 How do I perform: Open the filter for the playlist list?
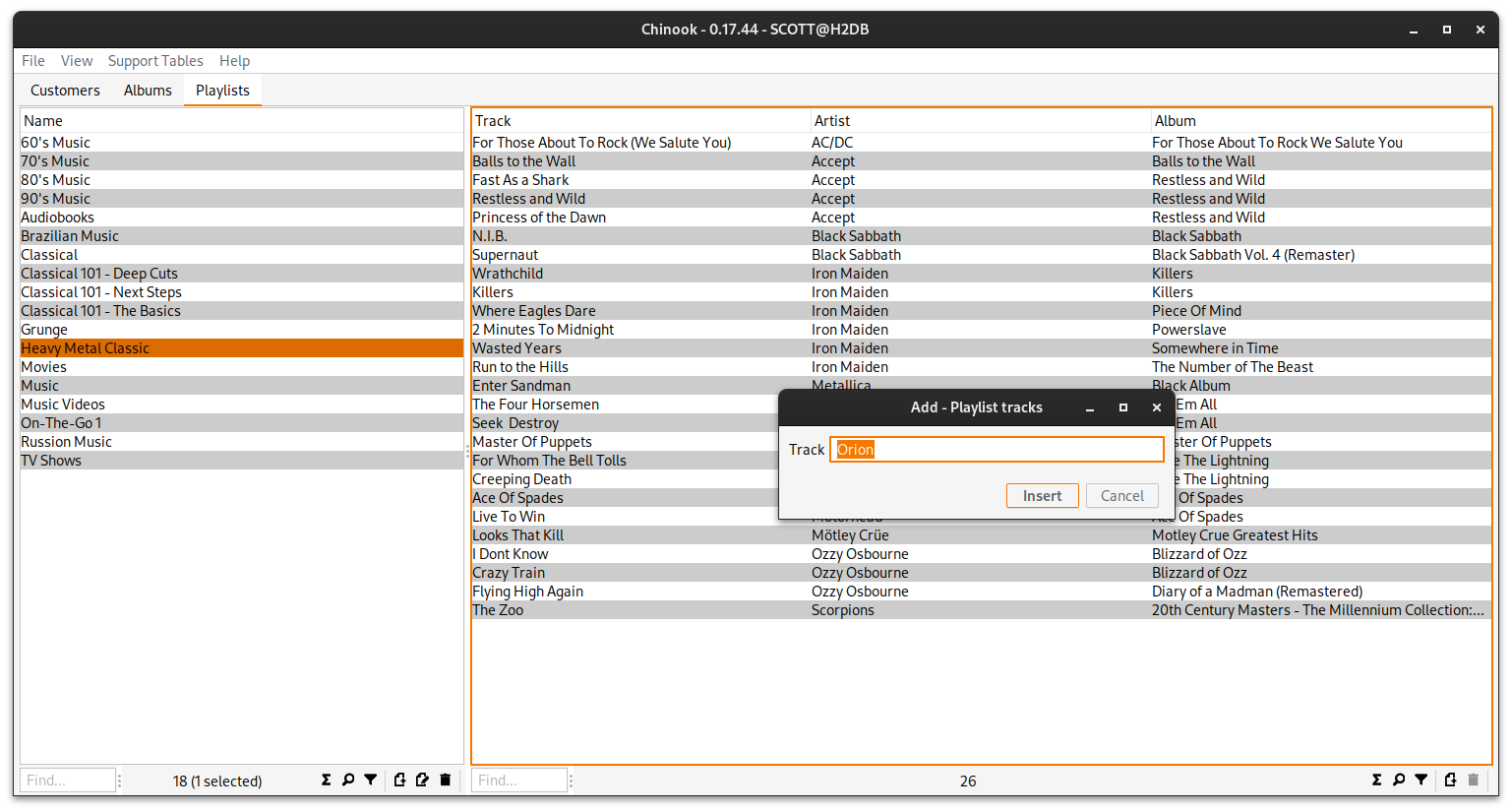coord(371,780)
